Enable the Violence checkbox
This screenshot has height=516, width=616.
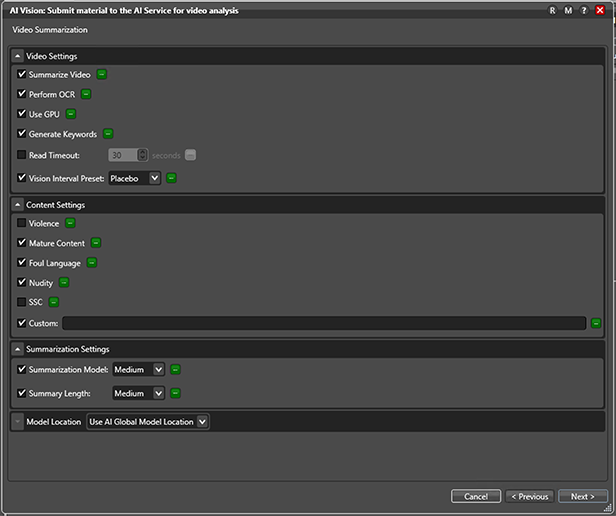coord(22,223)
